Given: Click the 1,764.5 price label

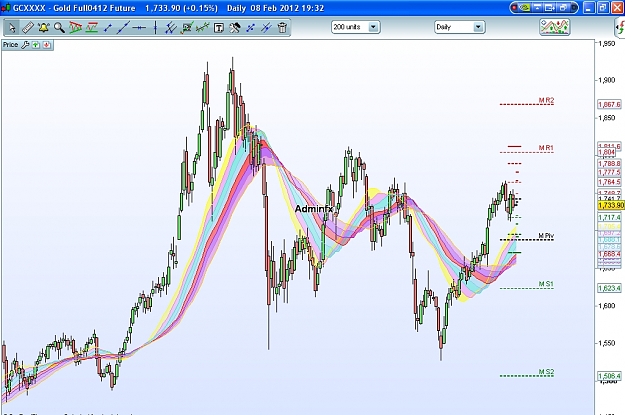Looking at the screenshot, I should [x=609, y=182].
